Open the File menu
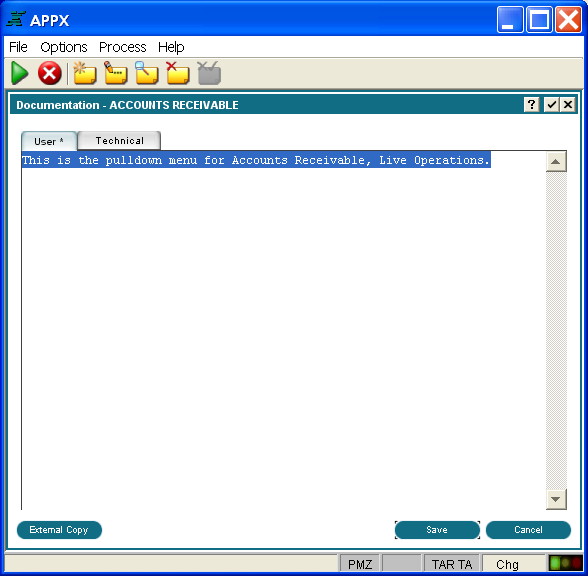 click(x=18, y=47)
